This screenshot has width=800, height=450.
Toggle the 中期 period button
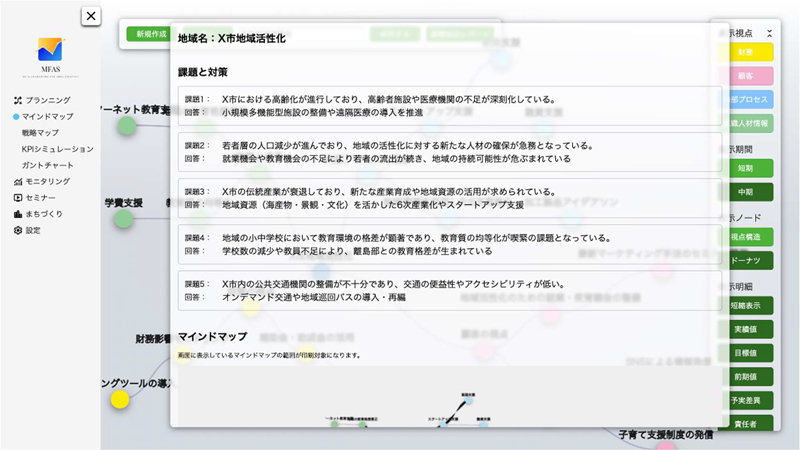click(745, 192)
